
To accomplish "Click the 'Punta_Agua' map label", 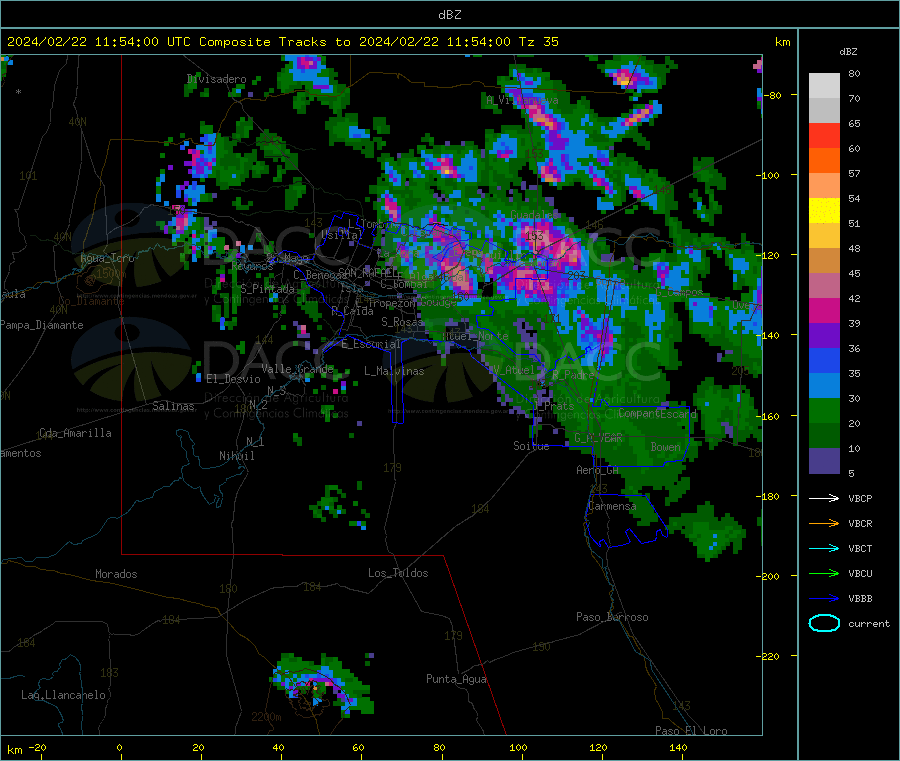I will tap(456, 680).
